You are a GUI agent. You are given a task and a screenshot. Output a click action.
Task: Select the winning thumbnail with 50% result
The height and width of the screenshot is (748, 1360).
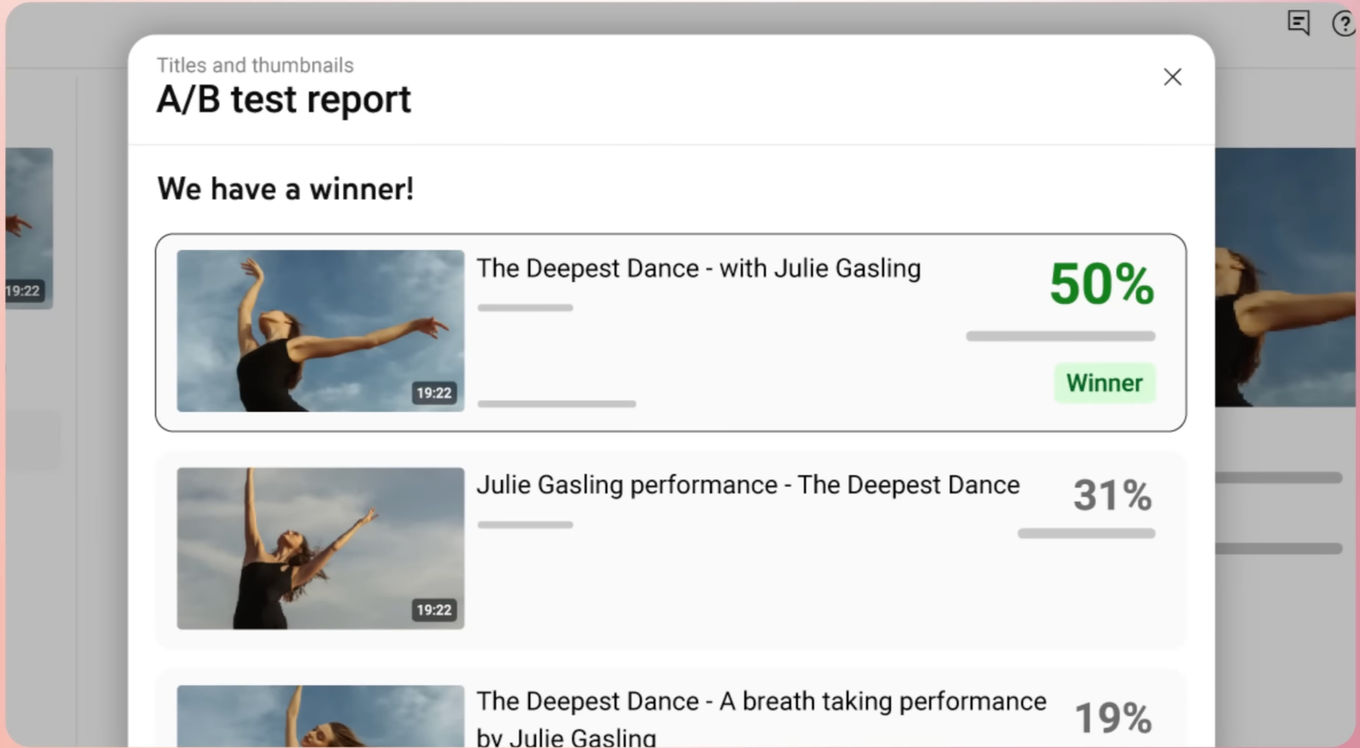[x=321, y=331]
